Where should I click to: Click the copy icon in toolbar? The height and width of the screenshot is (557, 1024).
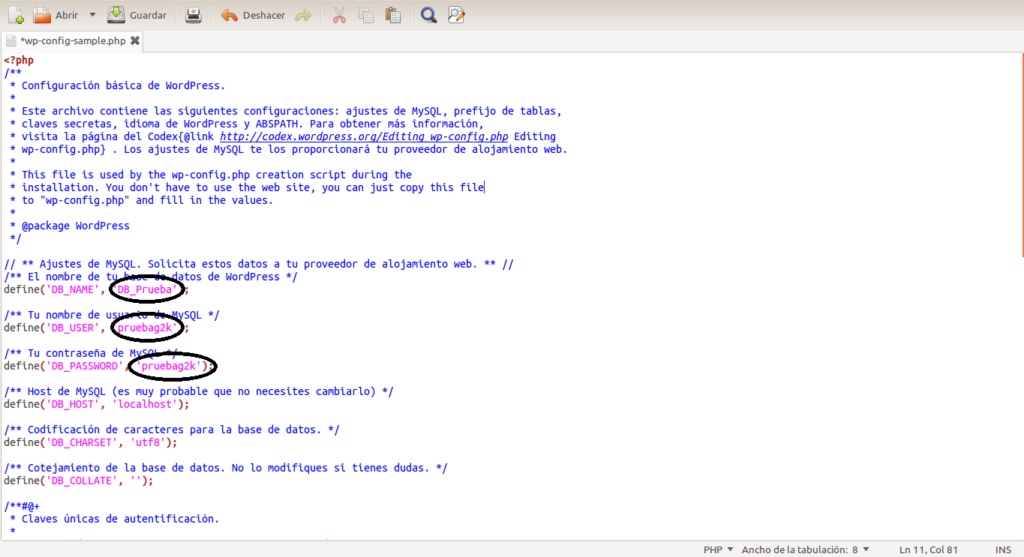tap(366, 14)
